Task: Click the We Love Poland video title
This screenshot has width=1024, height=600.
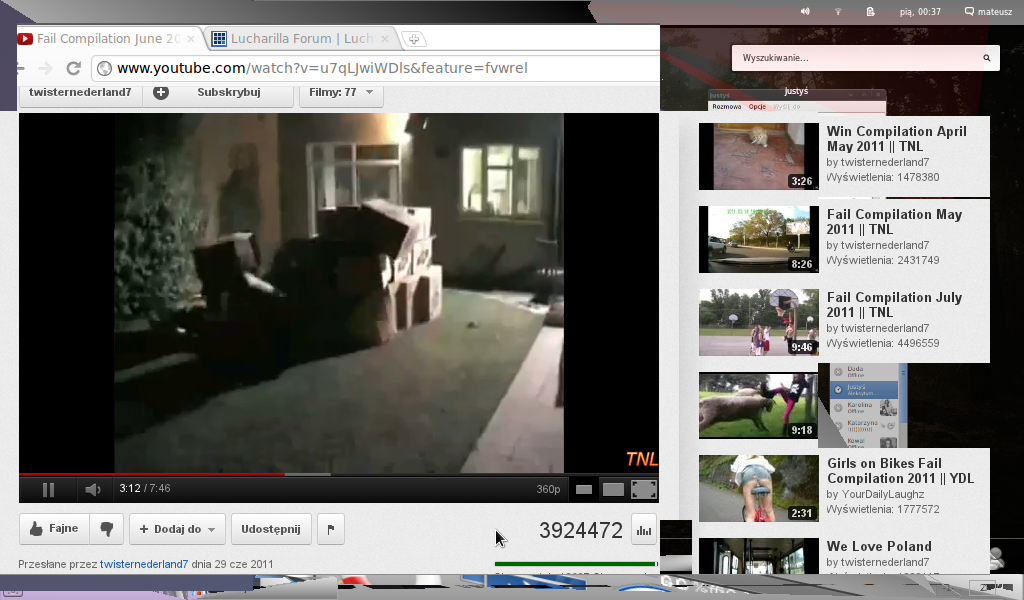Action: pos(879,546)
